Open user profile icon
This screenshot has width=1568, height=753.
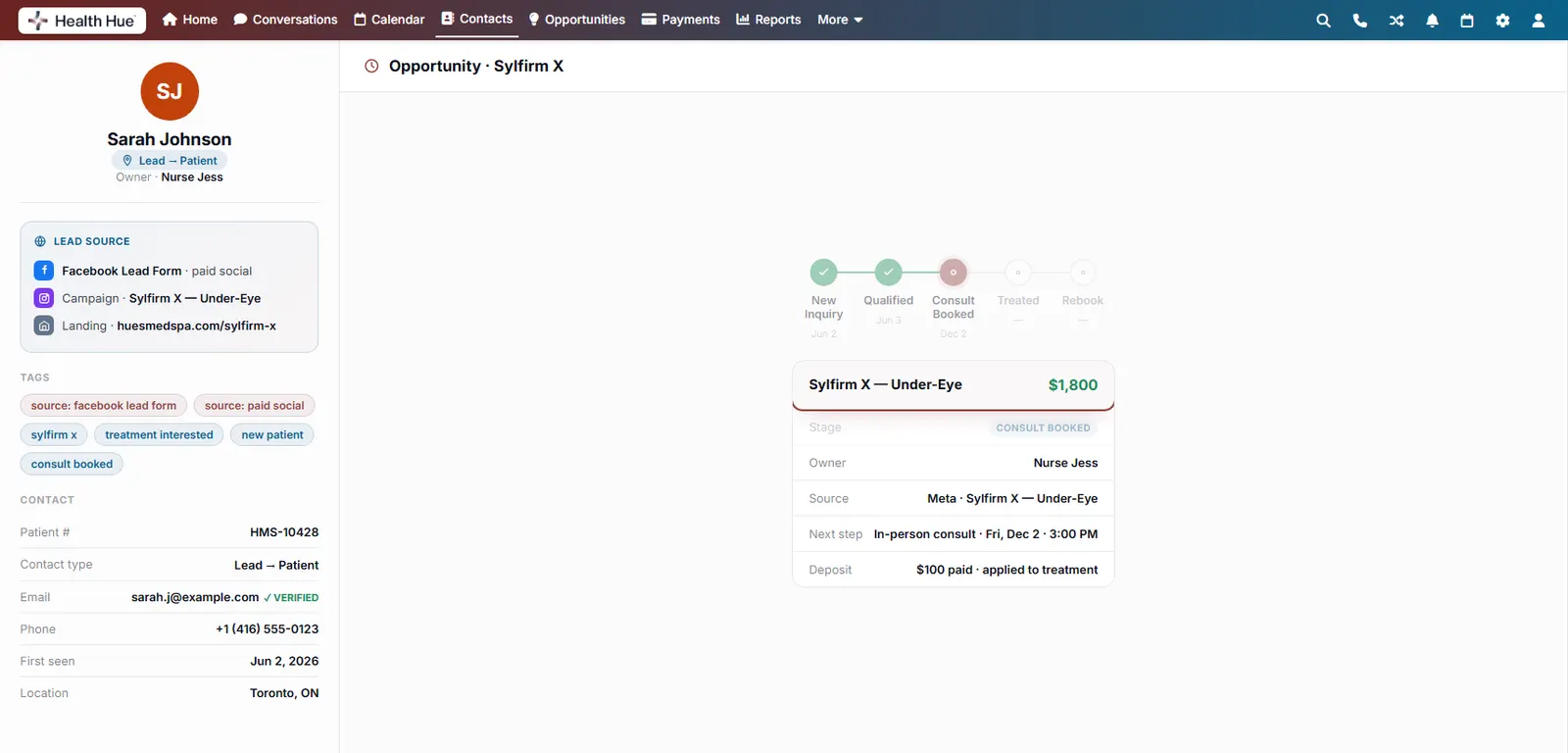coord(1539,20)
